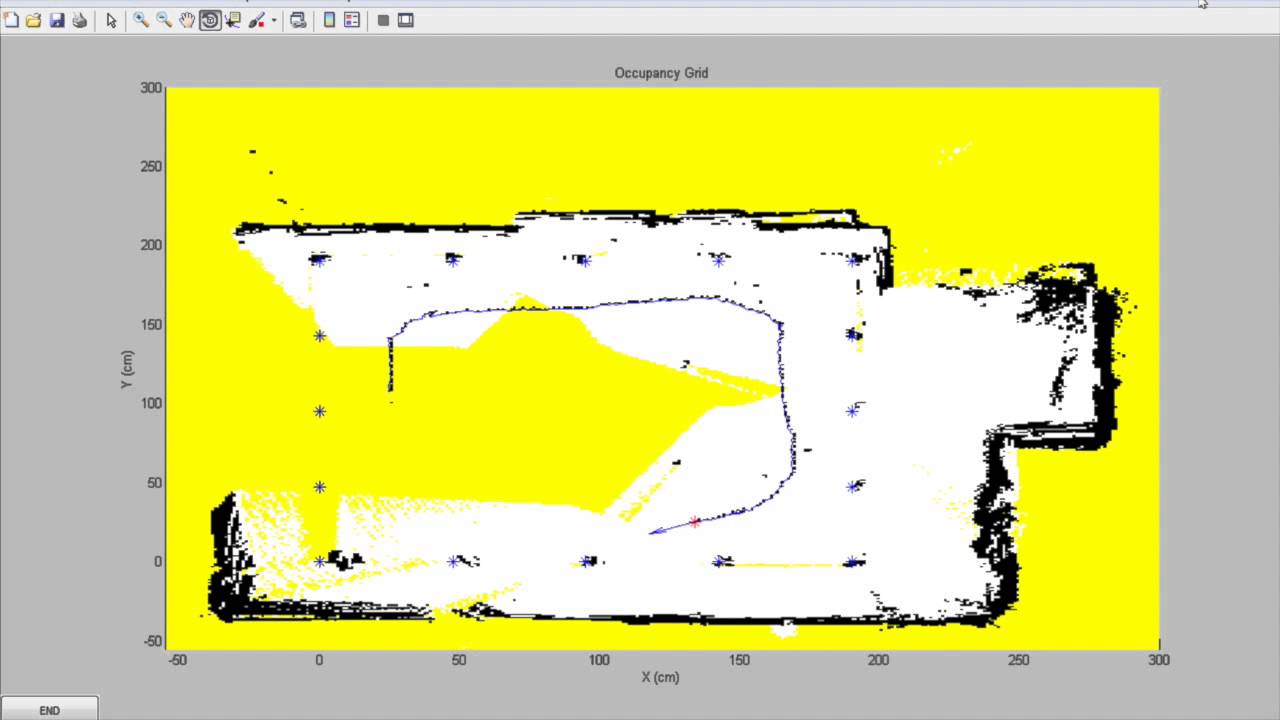Image resolution: width=1280 pixels, height=720 pixels.
Task: Save the figure with the floppy icon
Action: (57, 20)
